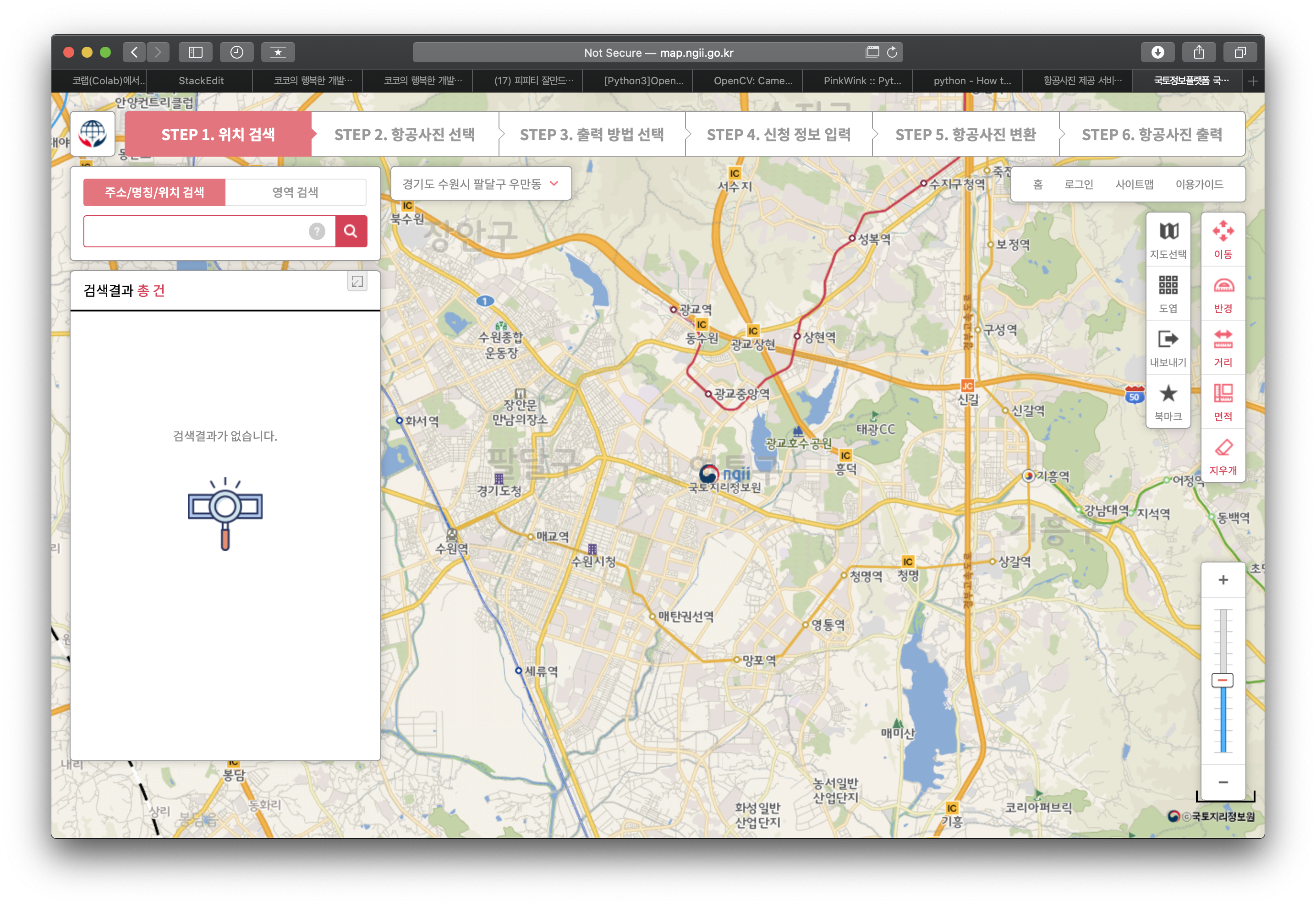Select the 면적 area measurement tool
1316x906 pixels.
pos(1223,401)
